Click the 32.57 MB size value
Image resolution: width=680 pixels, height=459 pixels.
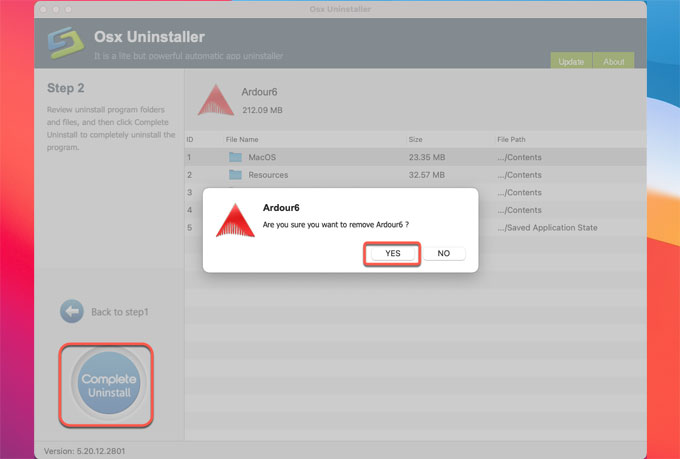click(x=427, y=175)
